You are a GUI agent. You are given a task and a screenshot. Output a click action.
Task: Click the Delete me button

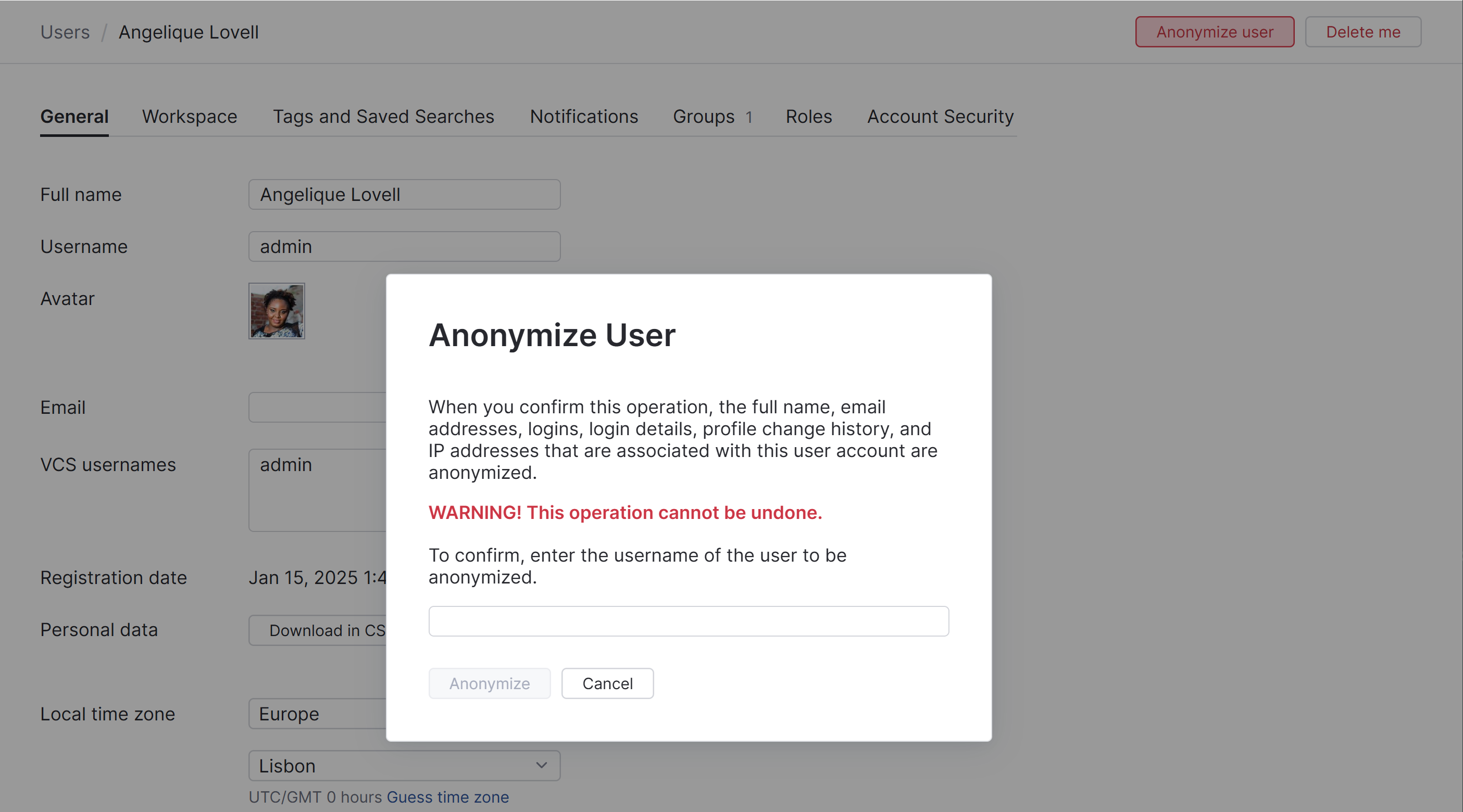(1363, 32)
